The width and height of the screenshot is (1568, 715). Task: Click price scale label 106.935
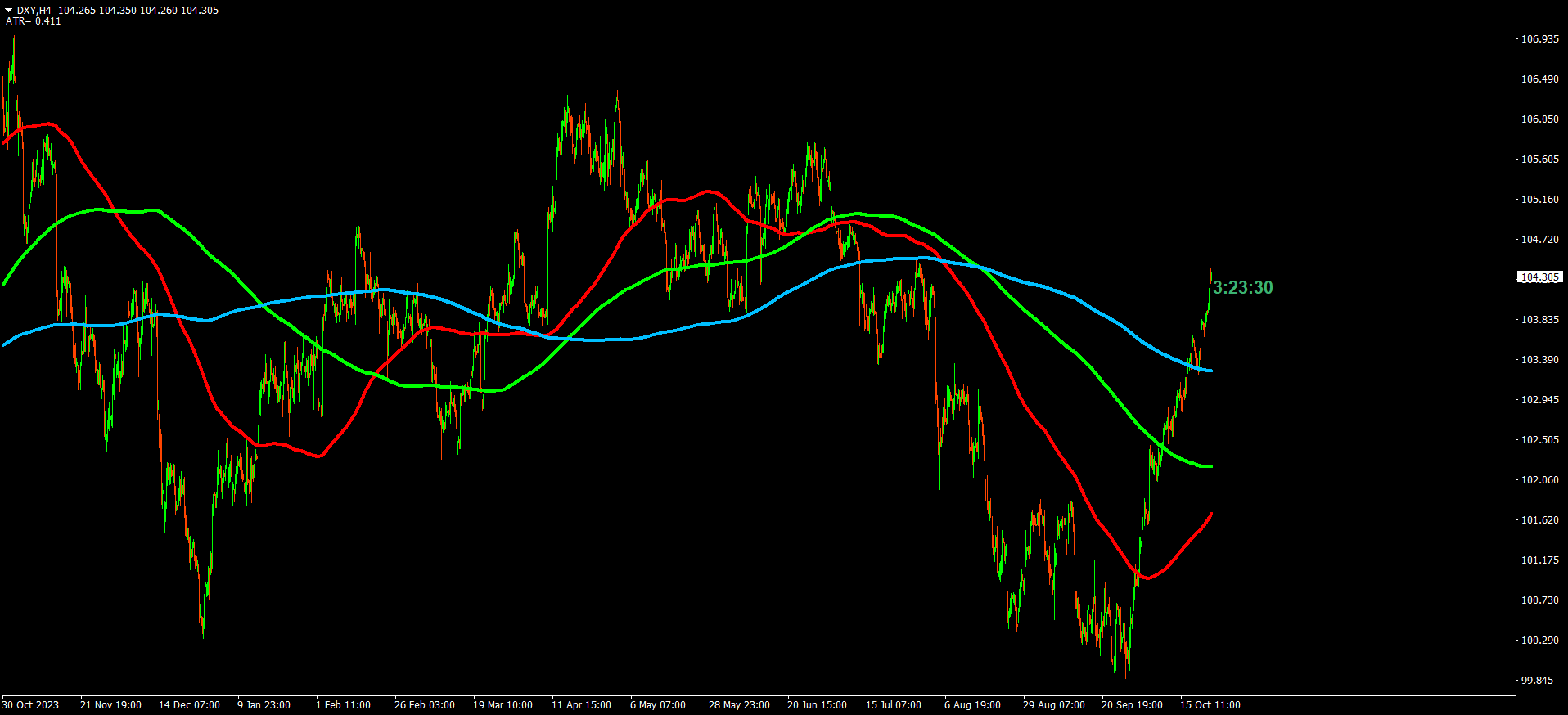(x=1539, y=39)
